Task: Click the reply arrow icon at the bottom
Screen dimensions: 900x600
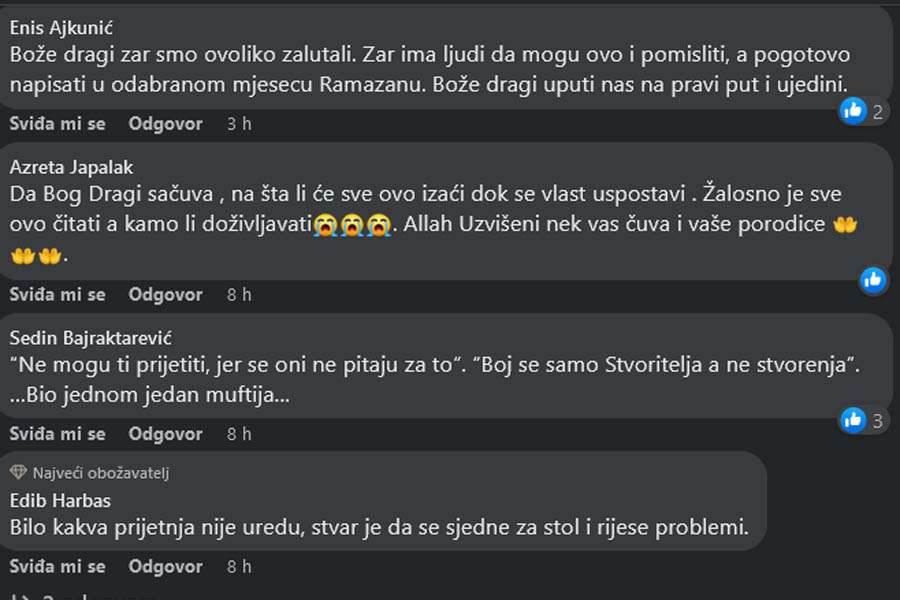Action: click(x=21, y=597)
